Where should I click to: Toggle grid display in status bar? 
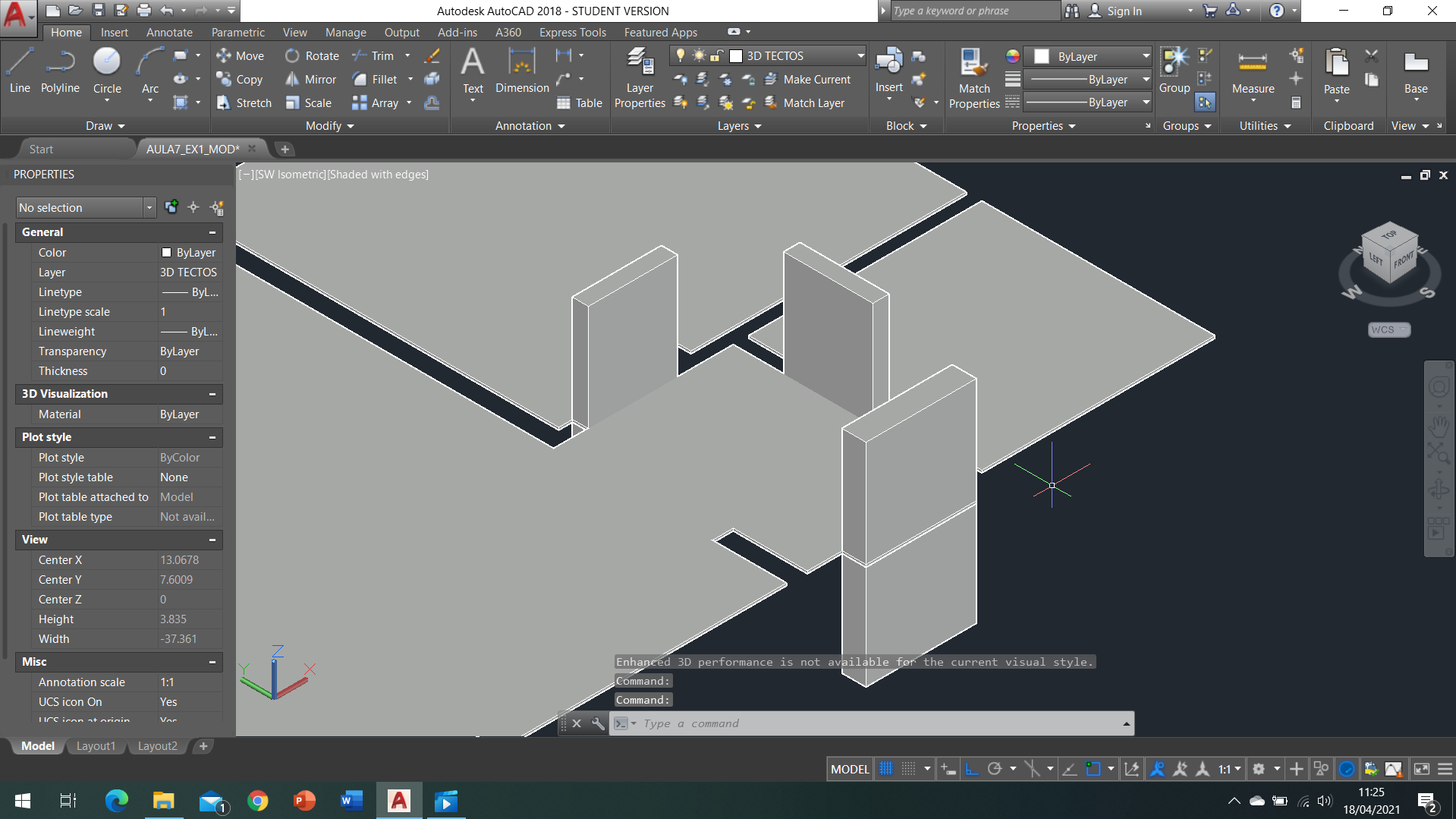pos(886,769)
